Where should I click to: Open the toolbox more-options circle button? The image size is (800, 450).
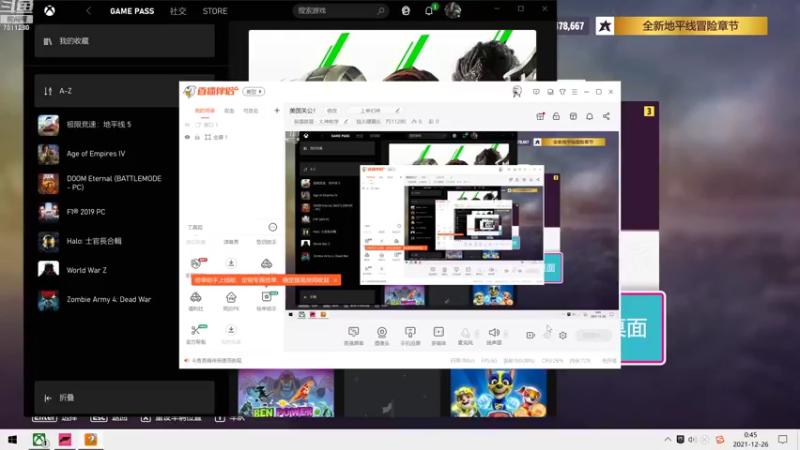click(x=273, y=227)
